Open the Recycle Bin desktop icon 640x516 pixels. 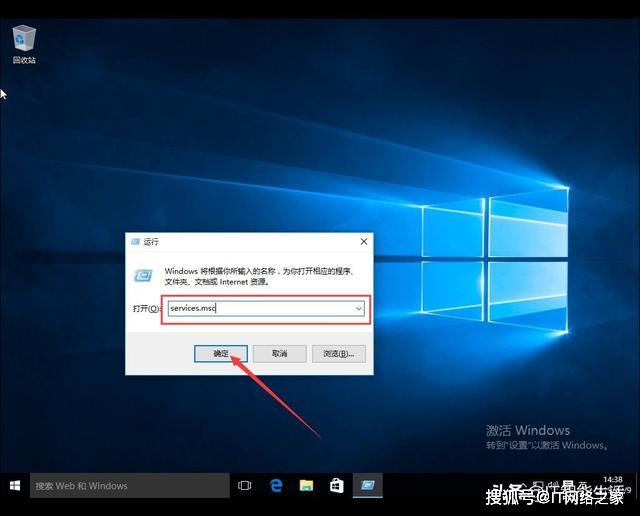coord(24,44)
